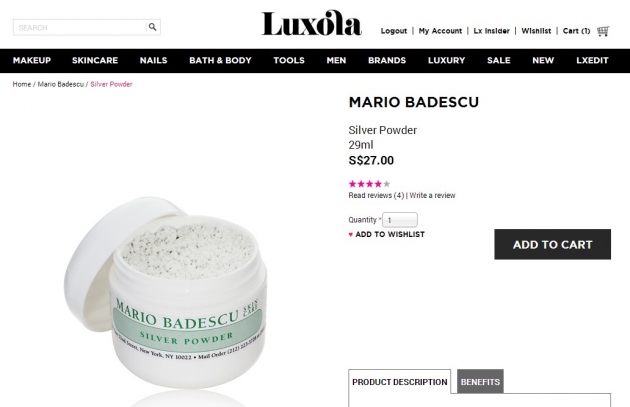Select the Quantity input box
630x407 pixels.
tap(400, 220)
